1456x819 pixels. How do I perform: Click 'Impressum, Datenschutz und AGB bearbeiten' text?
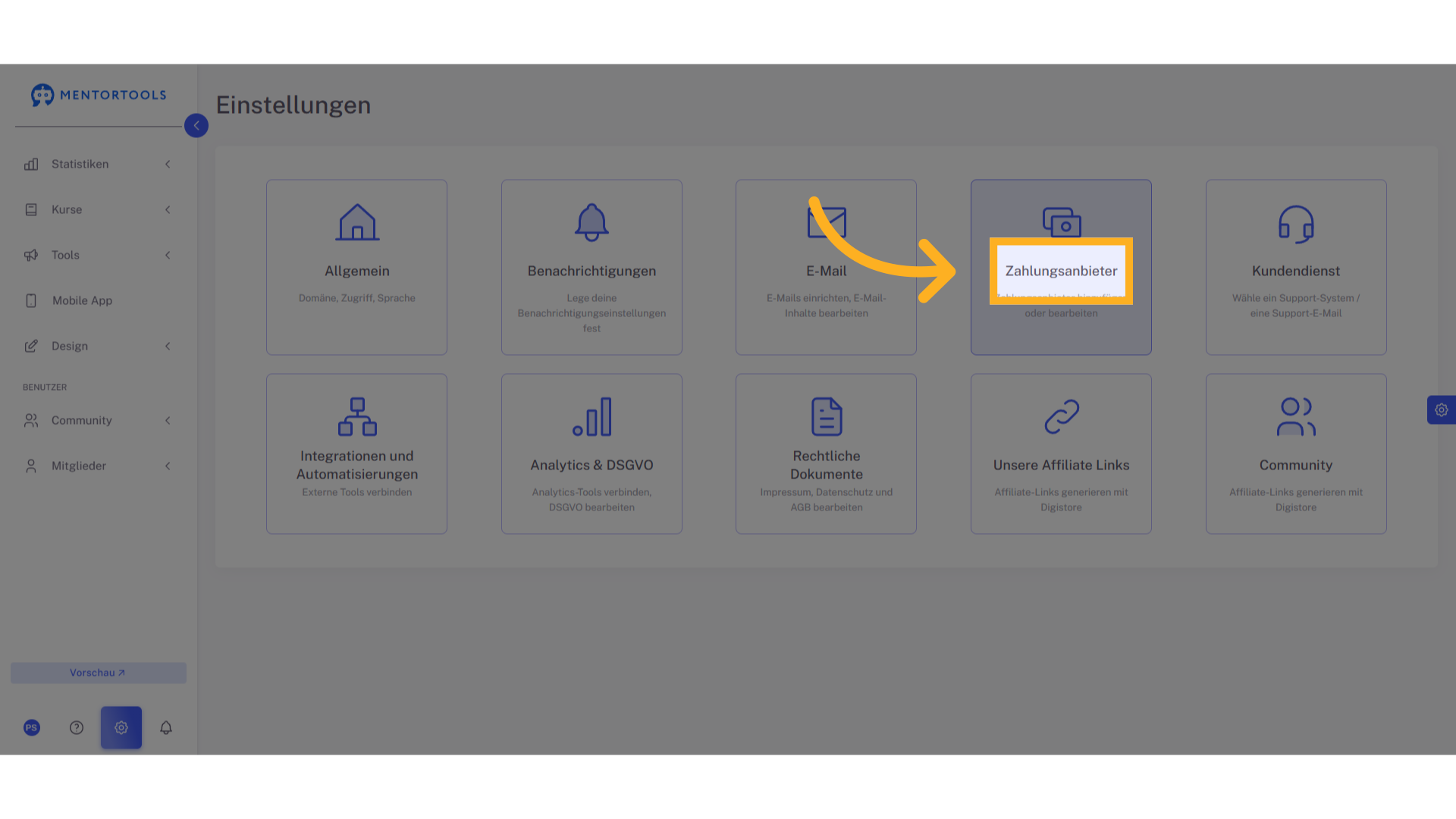[x=827, y=500]
